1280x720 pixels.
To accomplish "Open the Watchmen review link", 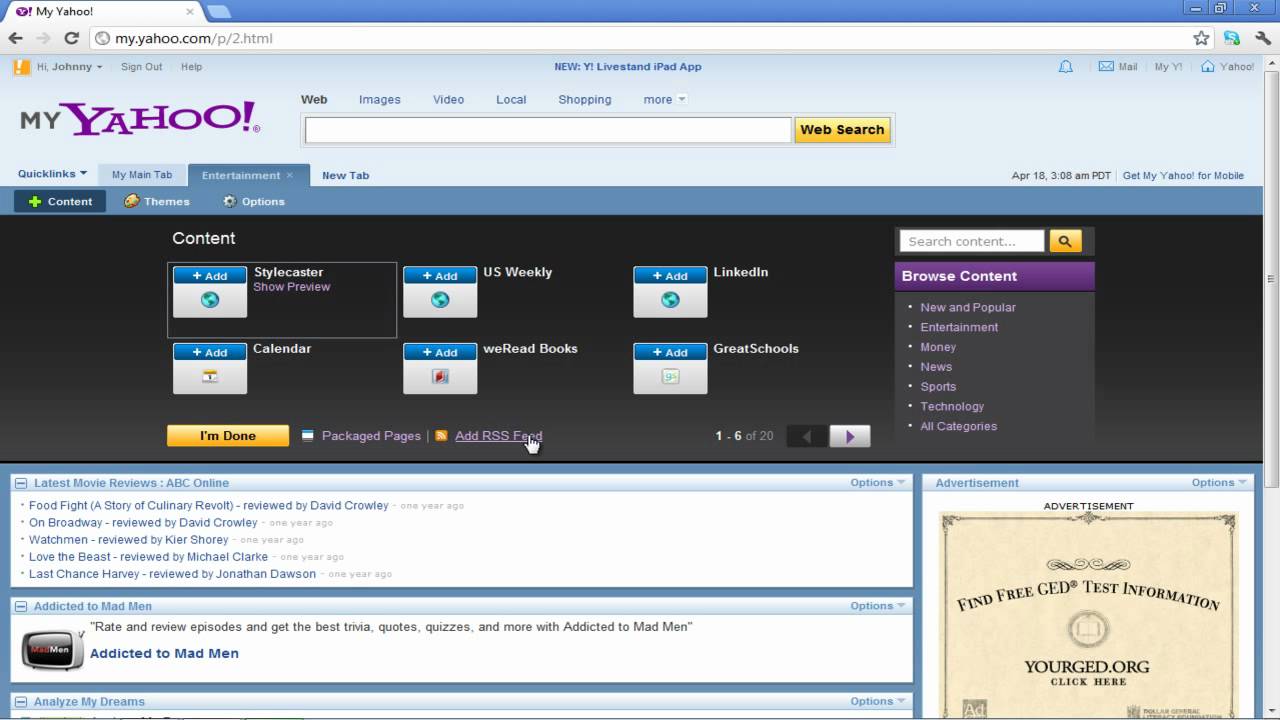I will point(129,540).
